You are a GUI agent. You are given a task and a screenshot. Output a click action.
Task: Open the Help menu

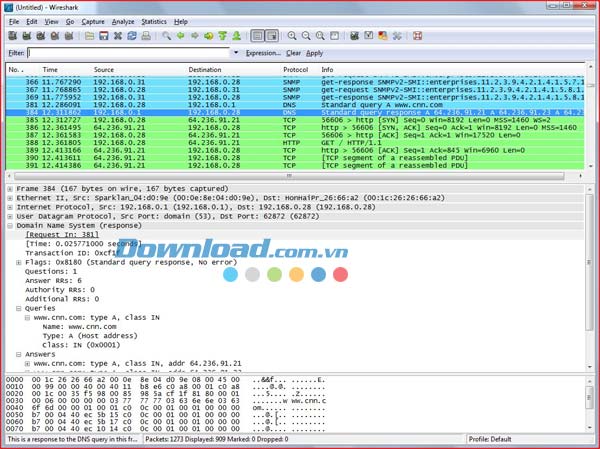pos(181,22)
